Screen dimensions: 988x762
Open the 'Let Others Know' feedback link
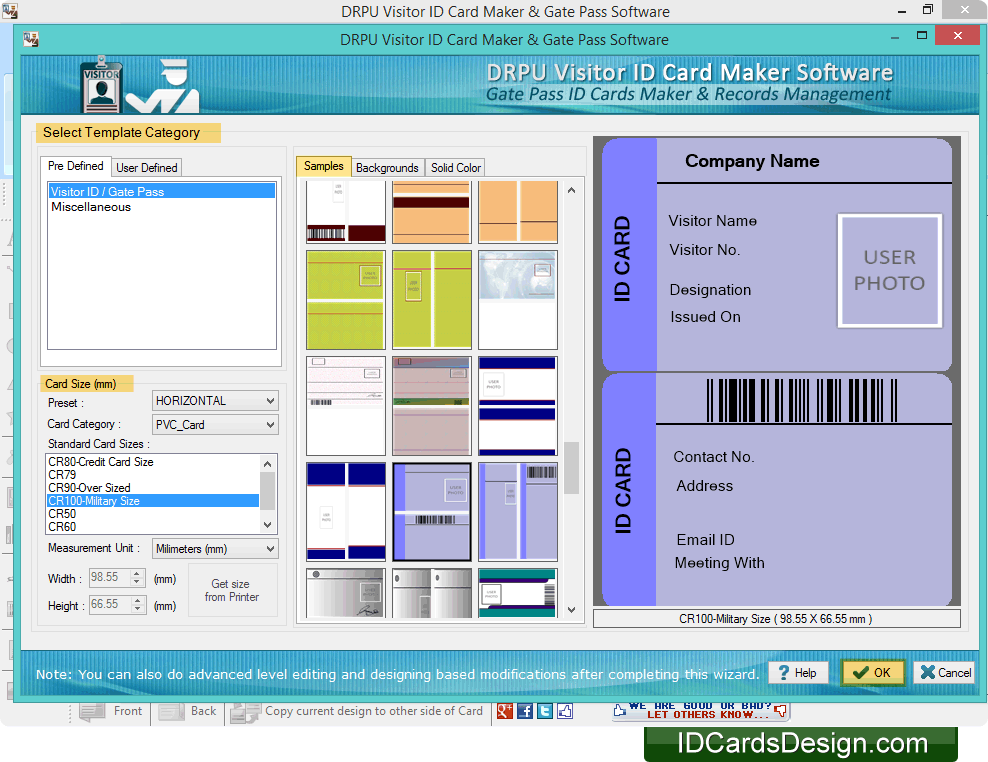coord(700,711)
